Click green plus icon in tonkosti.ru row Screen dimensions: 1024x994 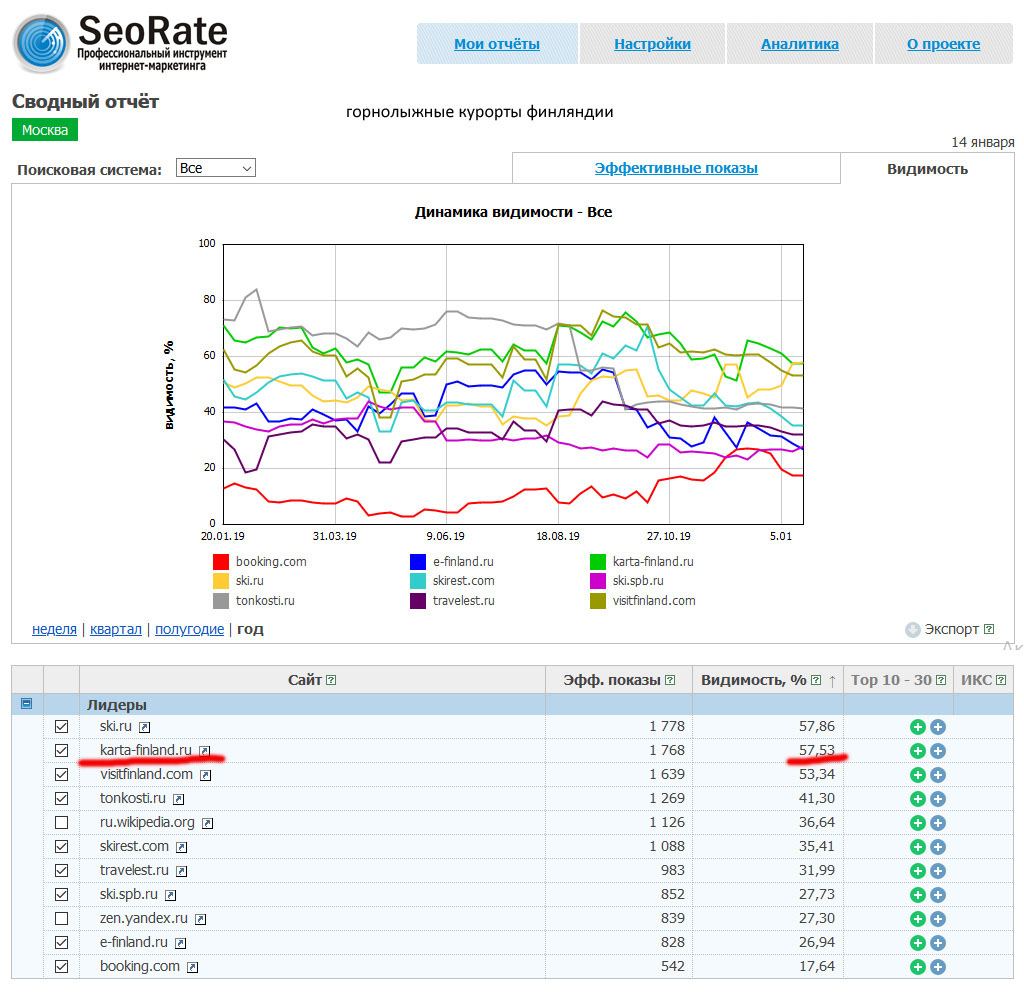click(918, 799)
